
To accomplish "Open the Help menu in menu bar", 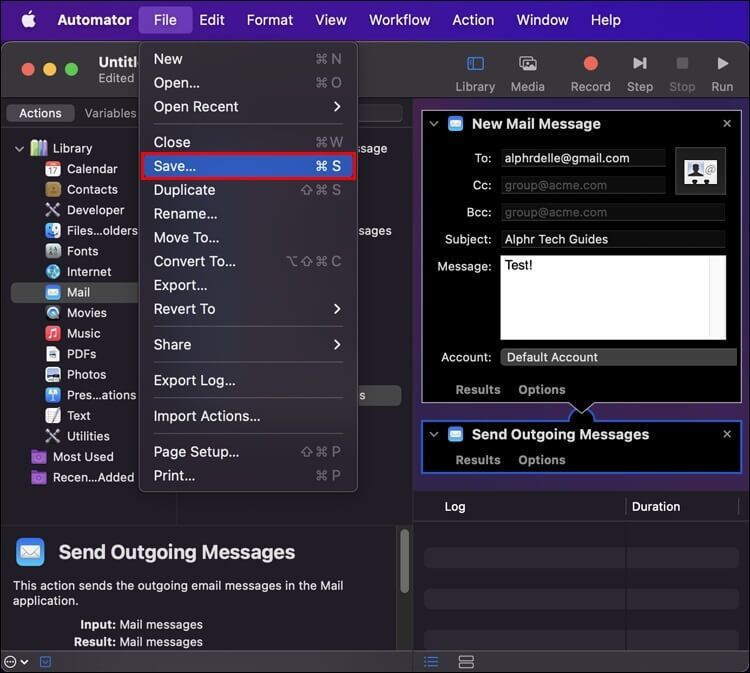I will [606, 20].
